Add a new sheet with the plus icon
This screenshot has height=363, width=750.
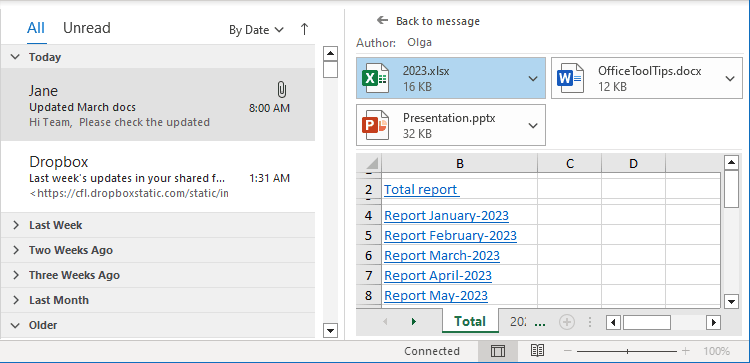[567, 322]
